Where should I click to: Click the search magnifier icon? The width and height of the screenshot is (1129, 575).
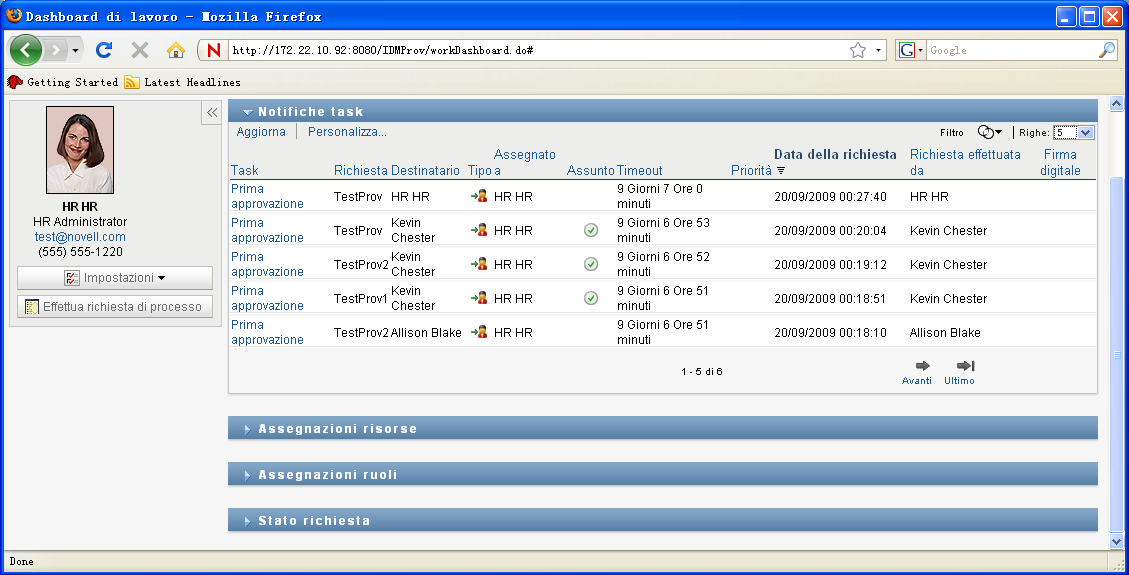point(1107,50)
